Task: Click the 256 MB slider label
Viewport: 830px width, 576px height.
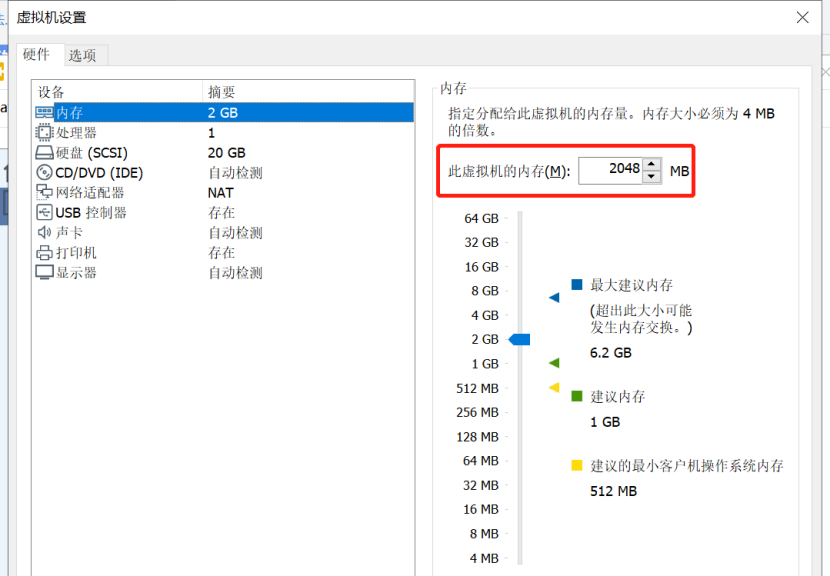Action: coord(477,412)
